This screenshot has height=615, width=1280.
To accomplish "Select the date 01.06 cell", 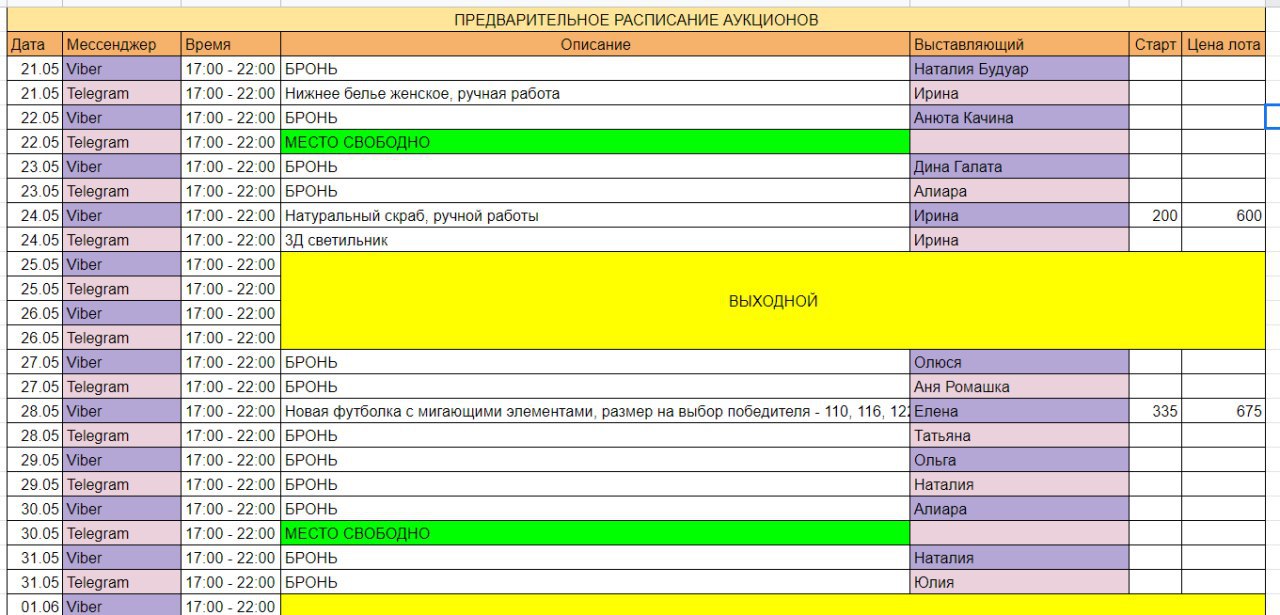I will [35, 606].
